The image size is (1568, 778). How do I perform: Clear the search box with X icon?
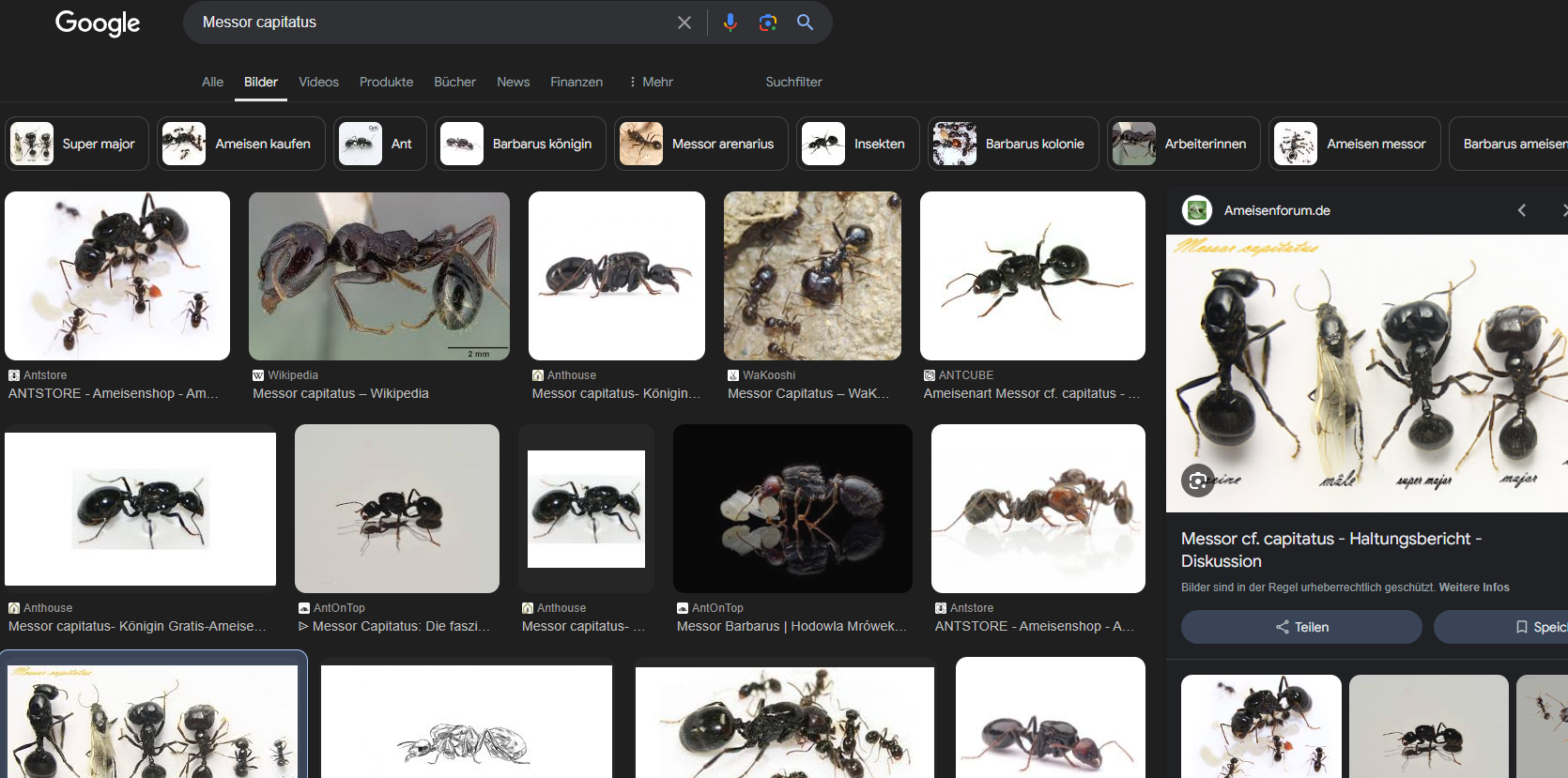684,23
